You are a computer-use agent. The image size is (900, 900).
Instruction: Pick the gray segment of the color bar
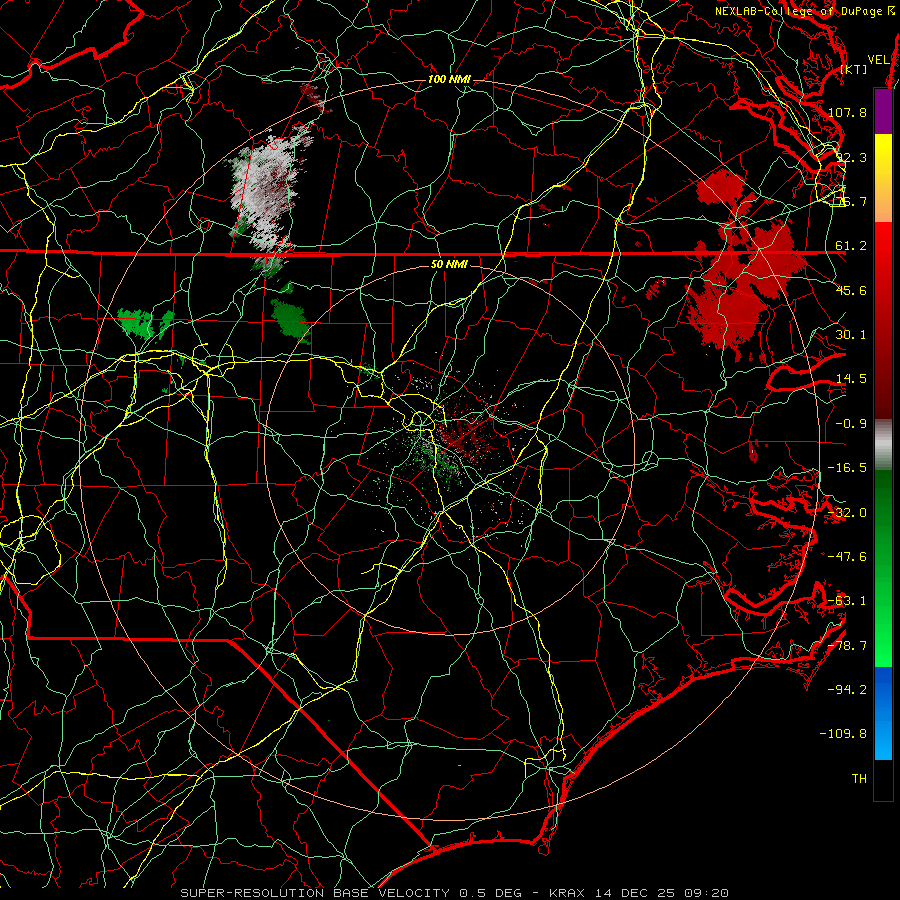(x=883, y=444)
